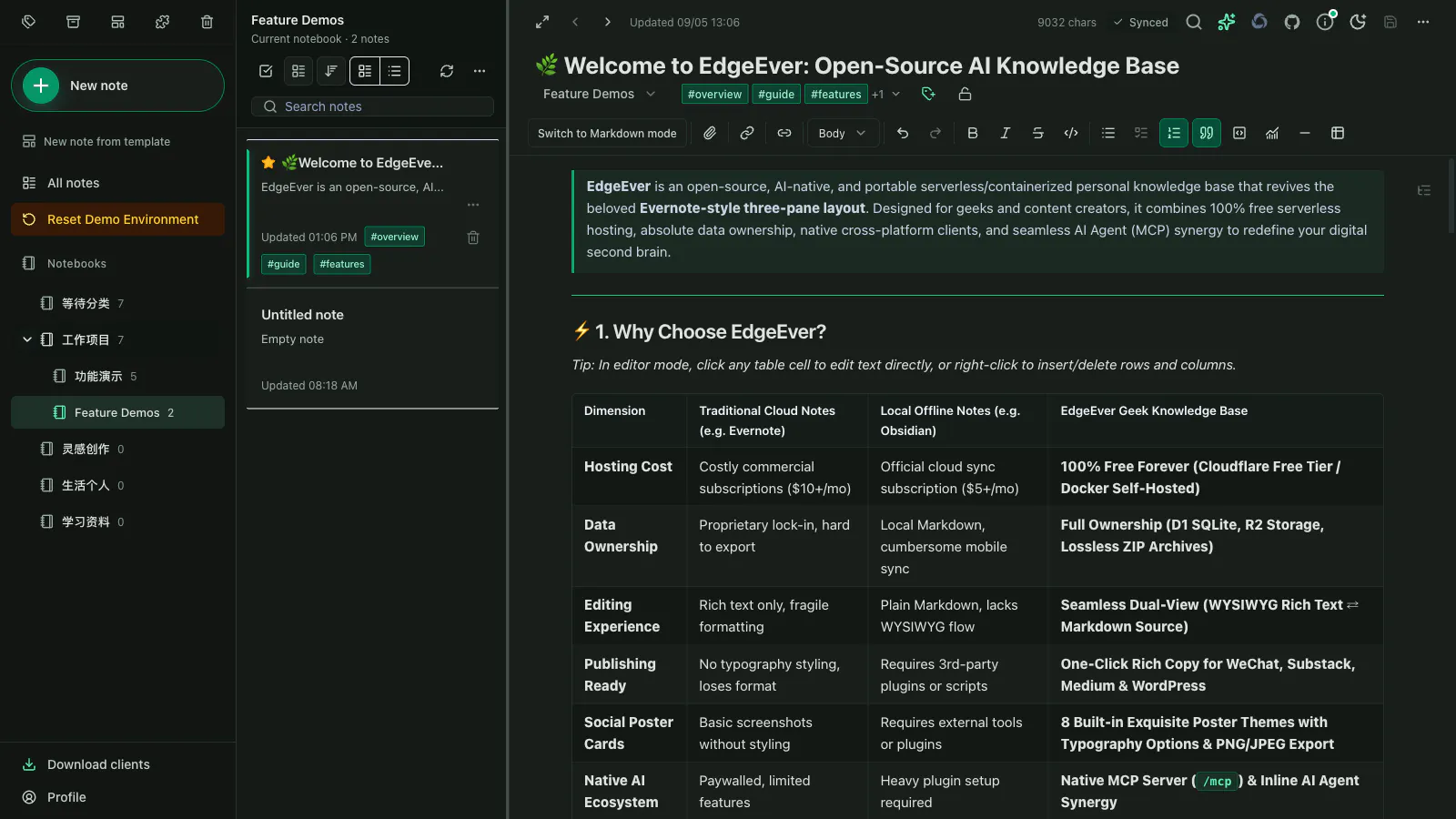
Task: Create a new note from template
Action: tap(96, 141)
